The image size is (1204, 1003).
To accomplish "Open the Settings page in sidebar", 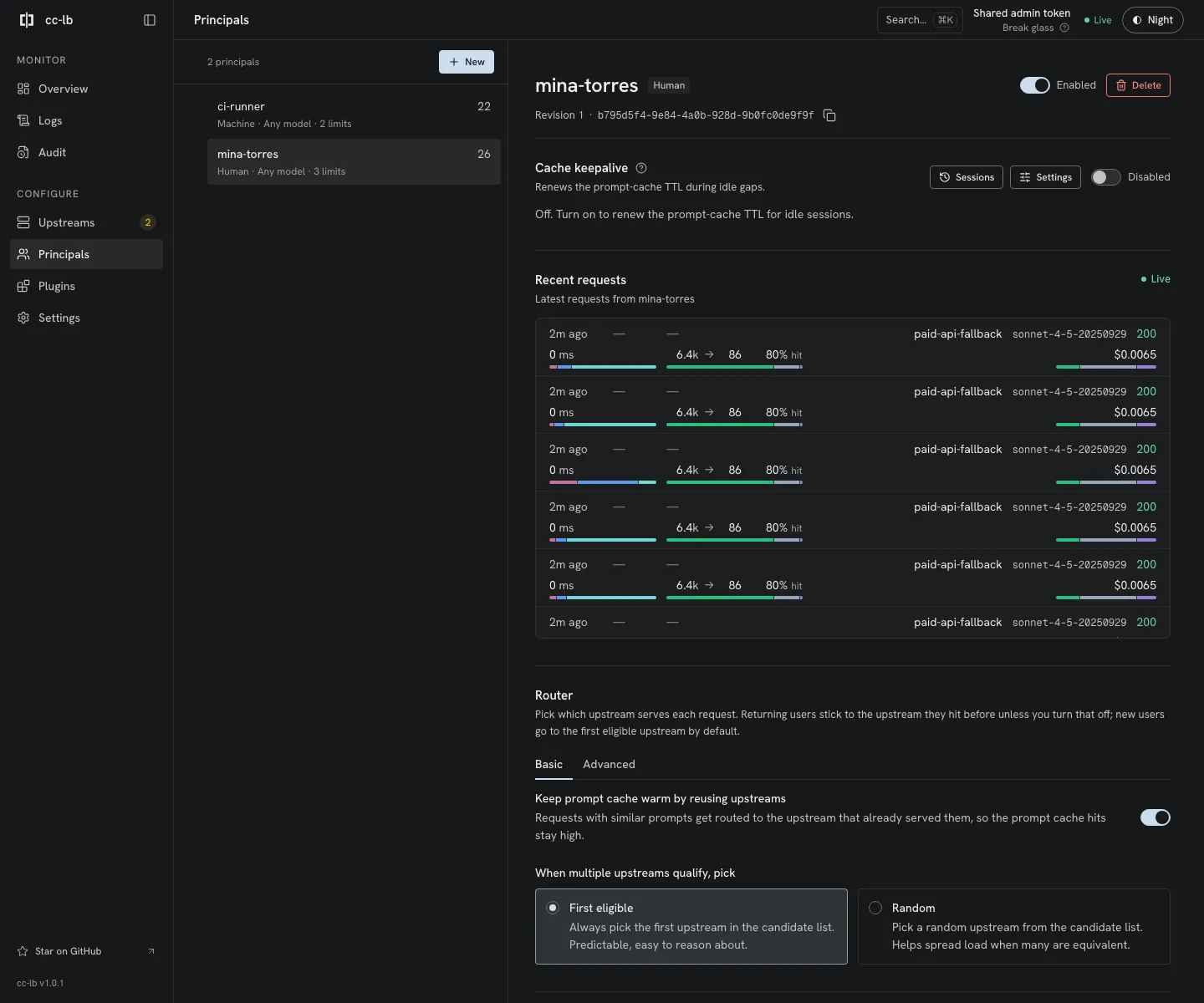I will click(86, 318).
